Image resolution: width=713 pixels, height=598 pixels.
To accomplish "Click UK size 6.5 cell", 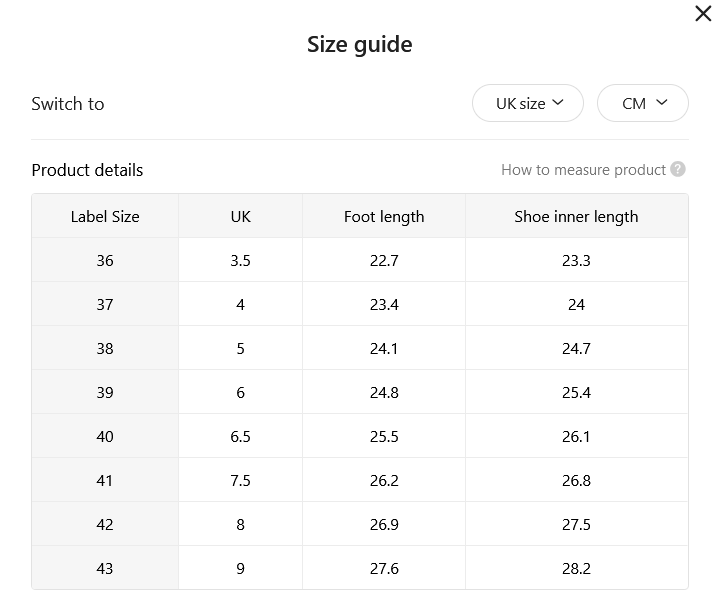I will [241, 436].
